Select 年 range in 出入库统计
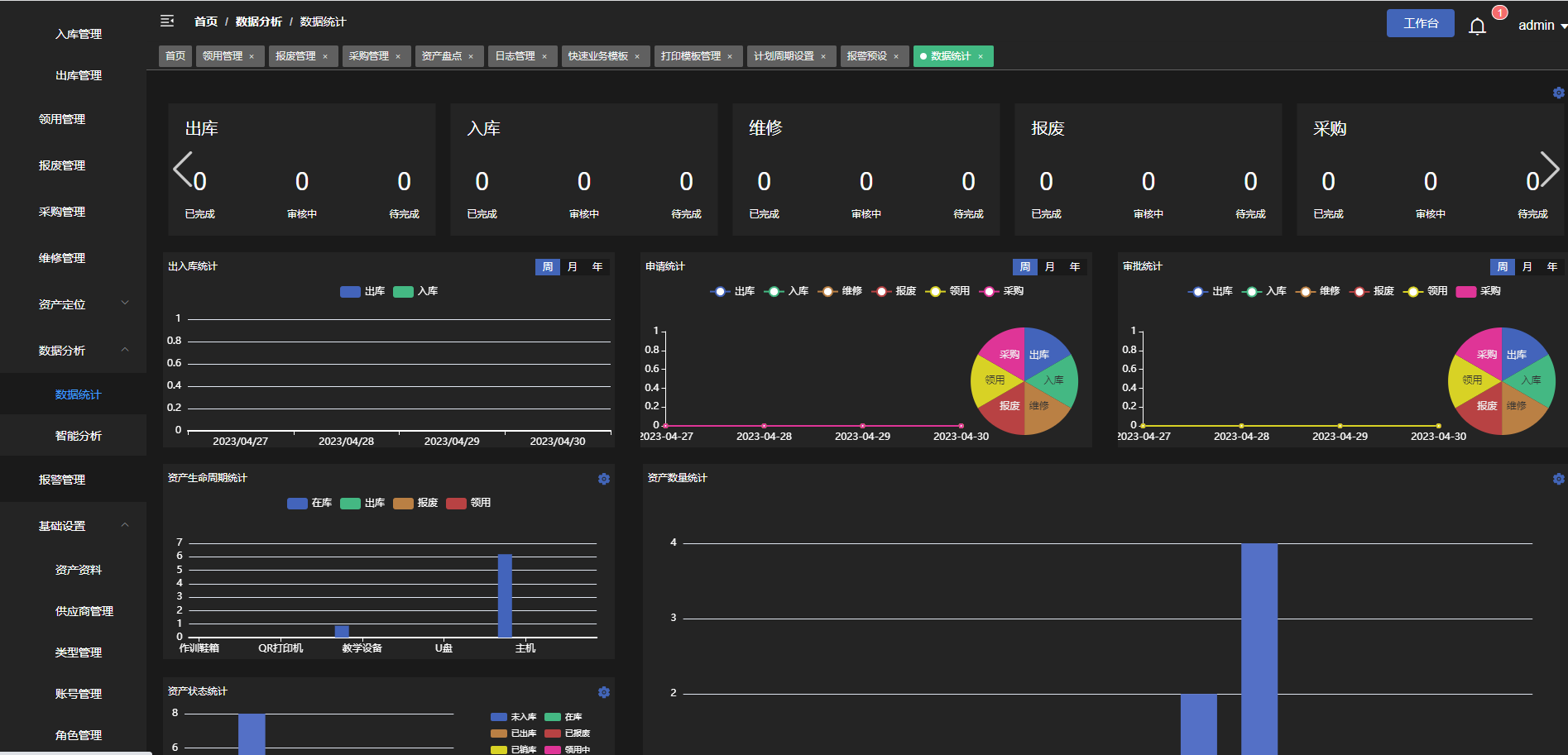 (597, 267)
